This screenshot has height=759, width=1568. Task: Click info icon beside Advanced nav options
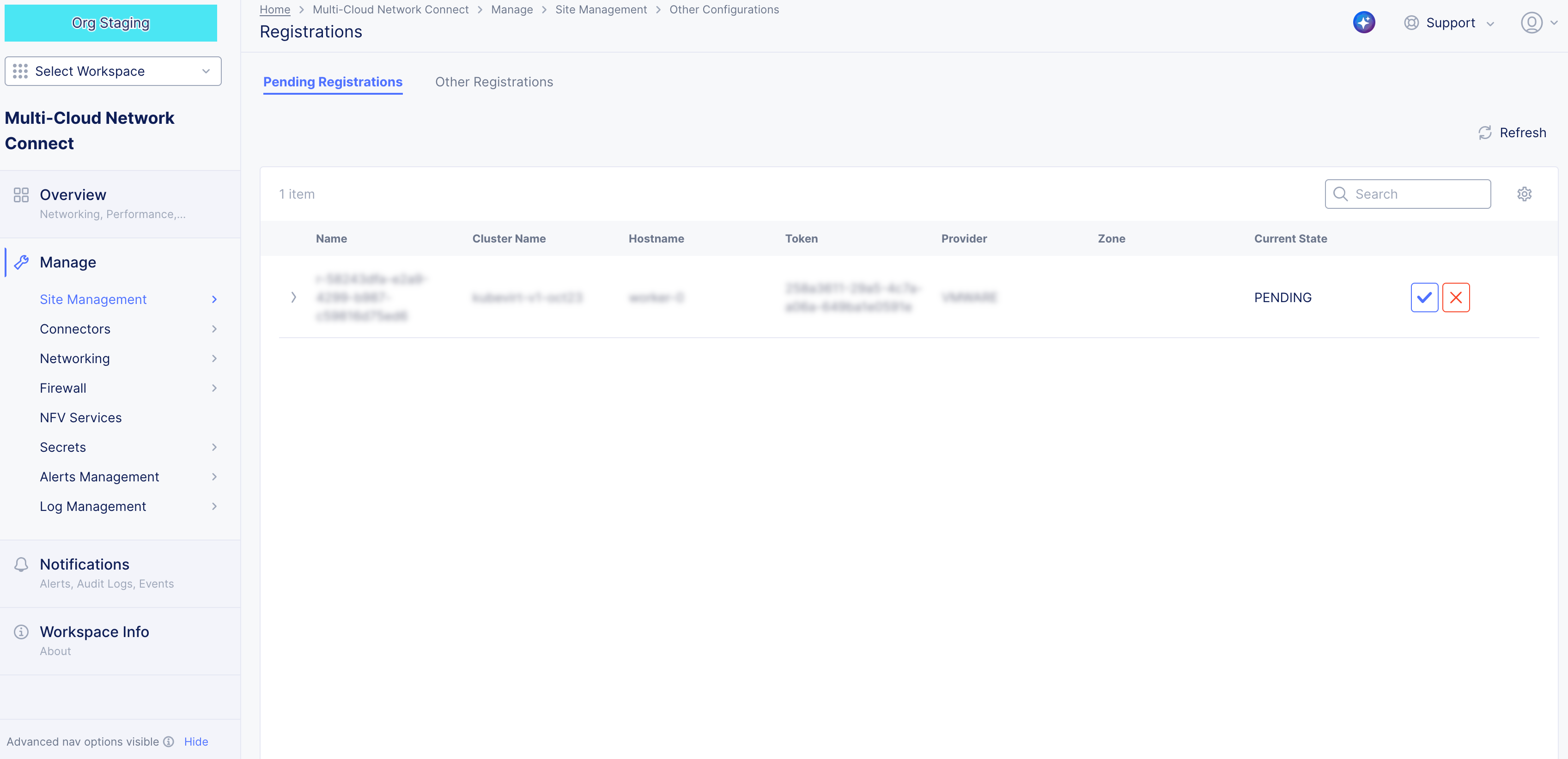(x=169, y=741)
